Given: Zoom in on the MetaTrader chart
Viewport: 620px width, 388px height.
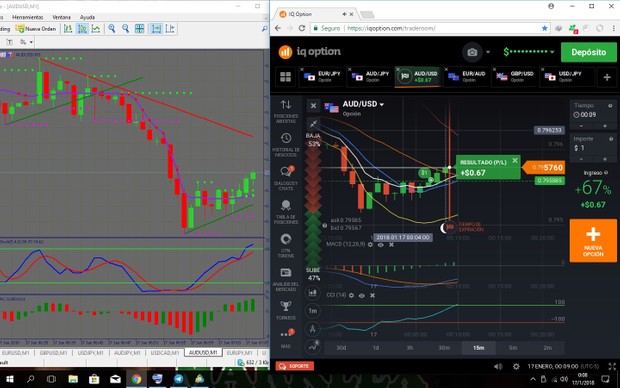Looking at the screenshot, I should click(112, 28).
